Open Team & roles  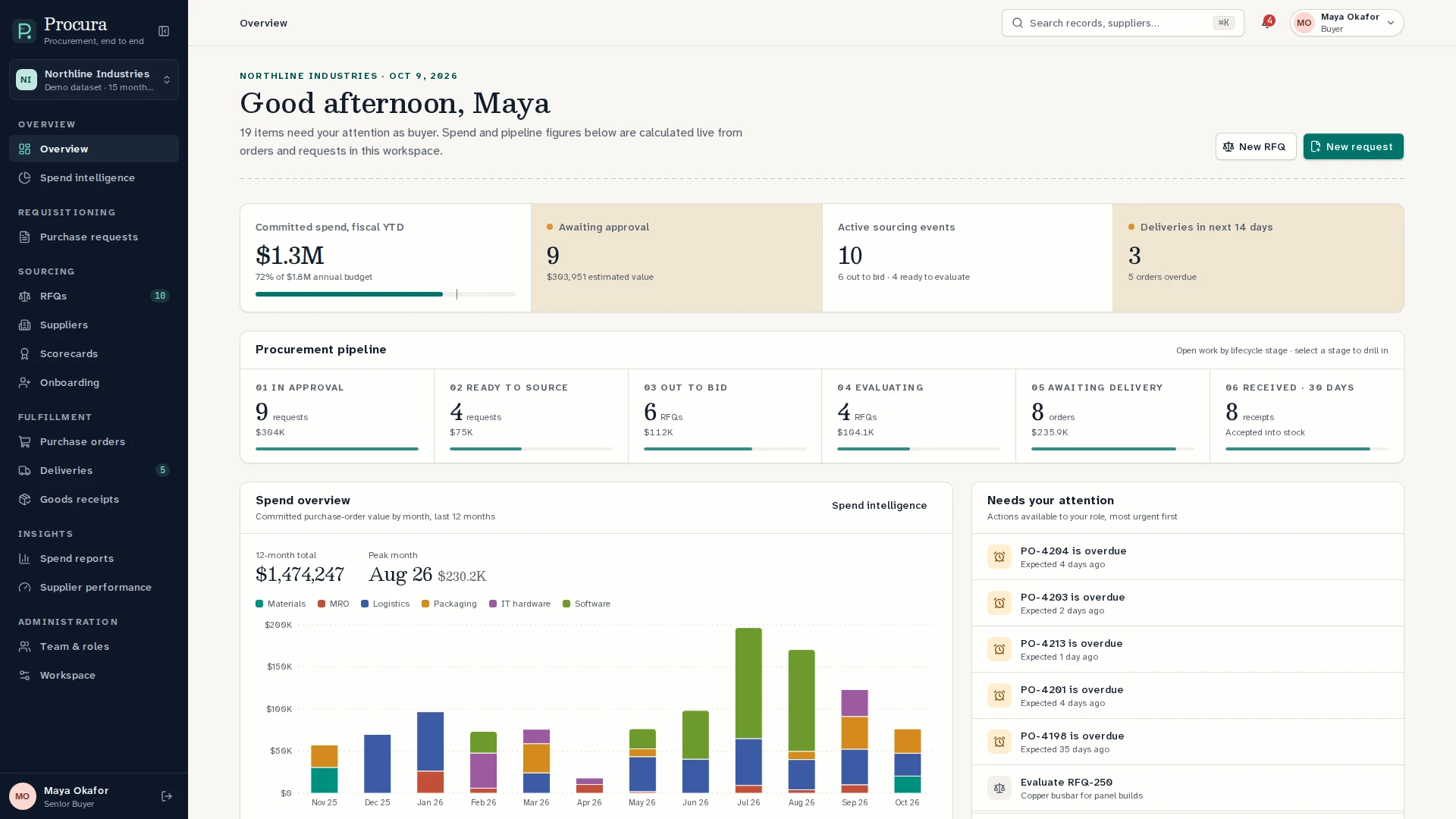[x=94, y=646]
